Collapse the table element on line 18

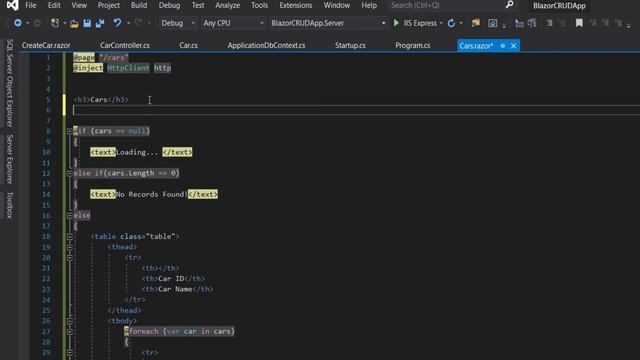(x=70, y=236)
